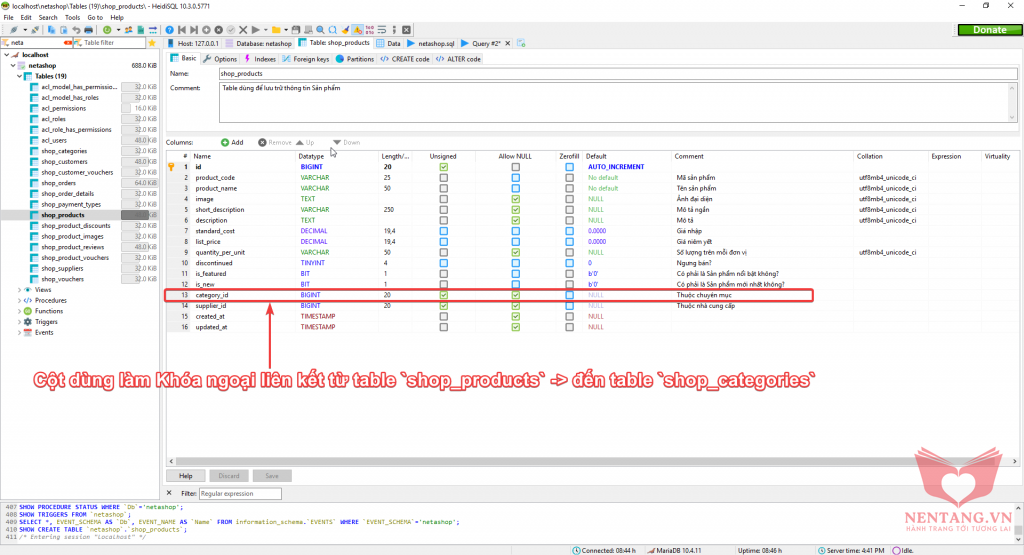Screen dimensions: 1024x555
Task: Click the Filter regular expression field
Action: 240,494
